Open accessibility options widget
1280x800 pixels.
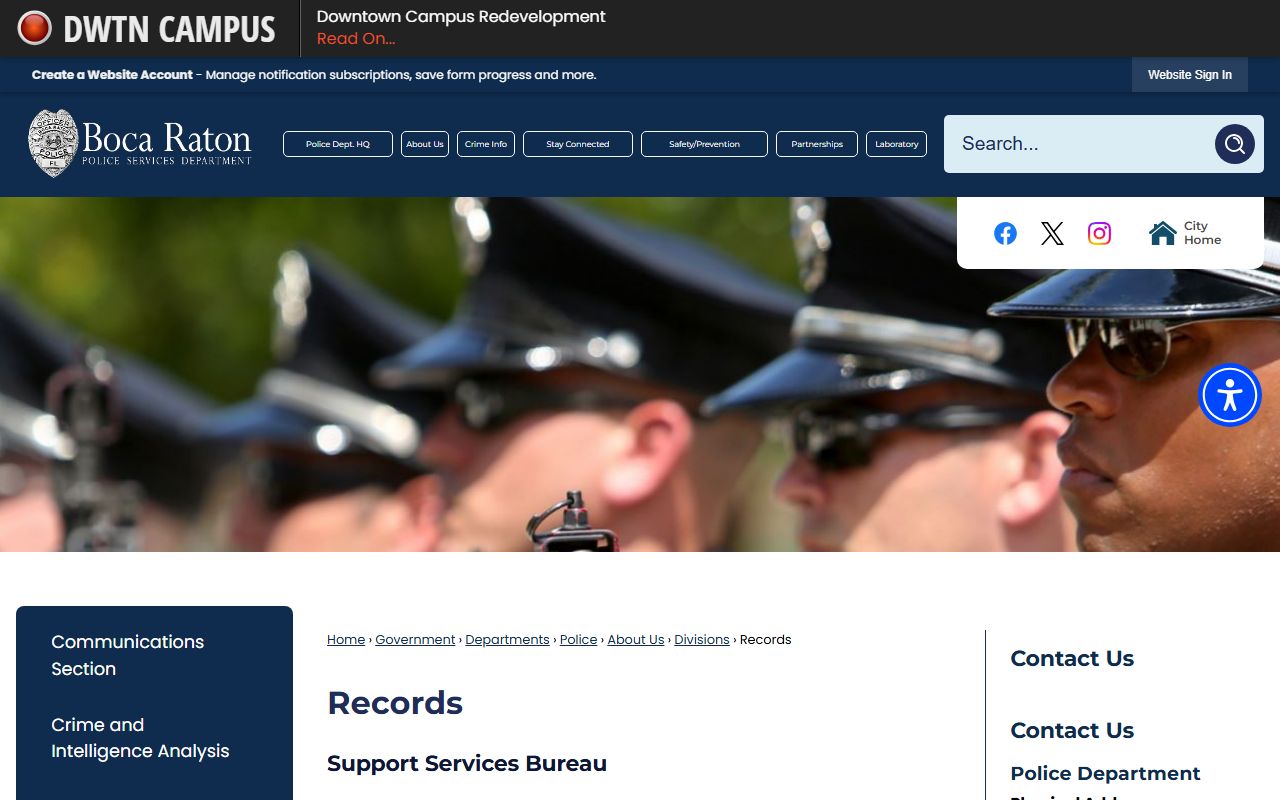click(1230, 395)
